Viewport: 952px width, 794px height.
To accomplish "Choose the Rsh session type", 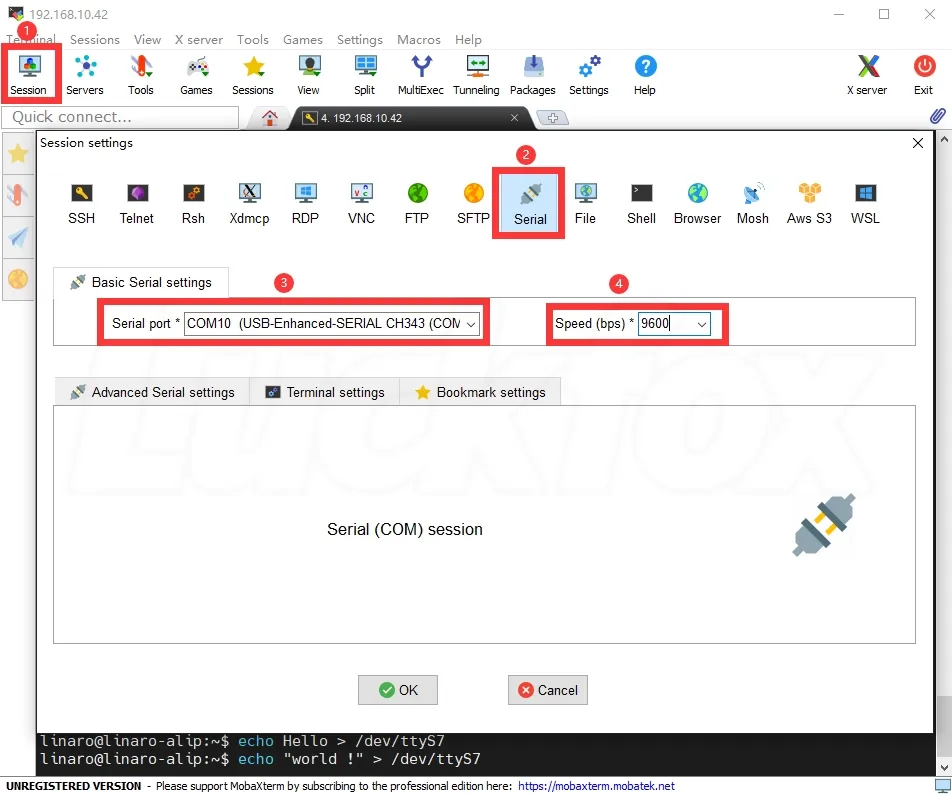I will 193,203.
